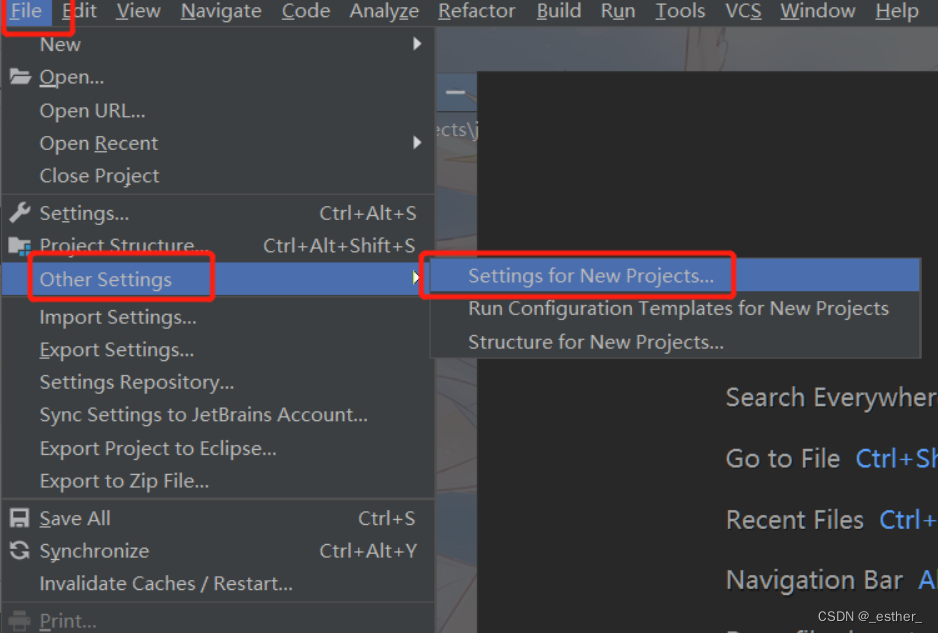Screen dimensions: 938x633
Task: Open the Edit menu
Action: coord(79,11)
